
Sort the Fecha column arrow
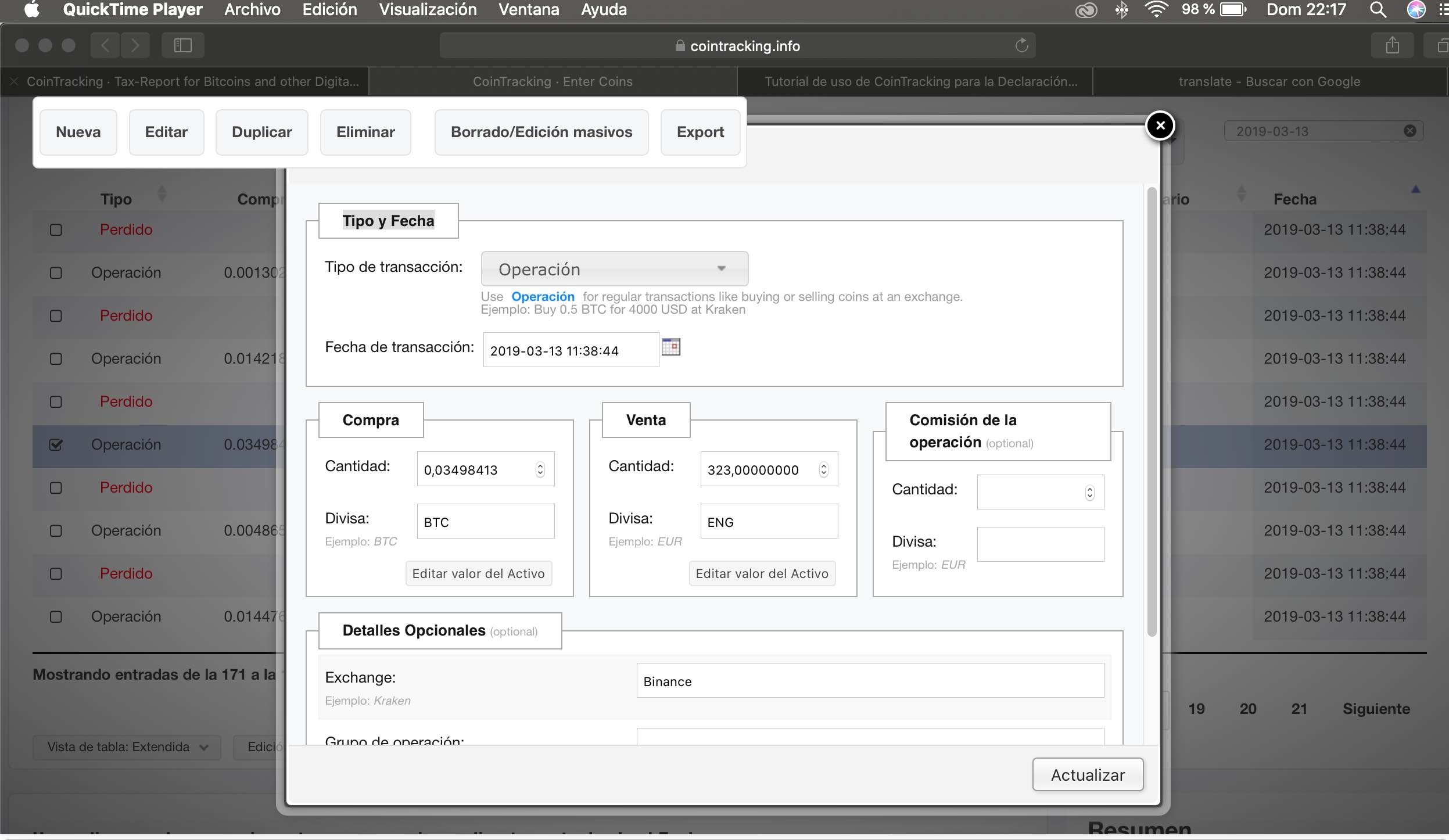(x=1415, y=189)
